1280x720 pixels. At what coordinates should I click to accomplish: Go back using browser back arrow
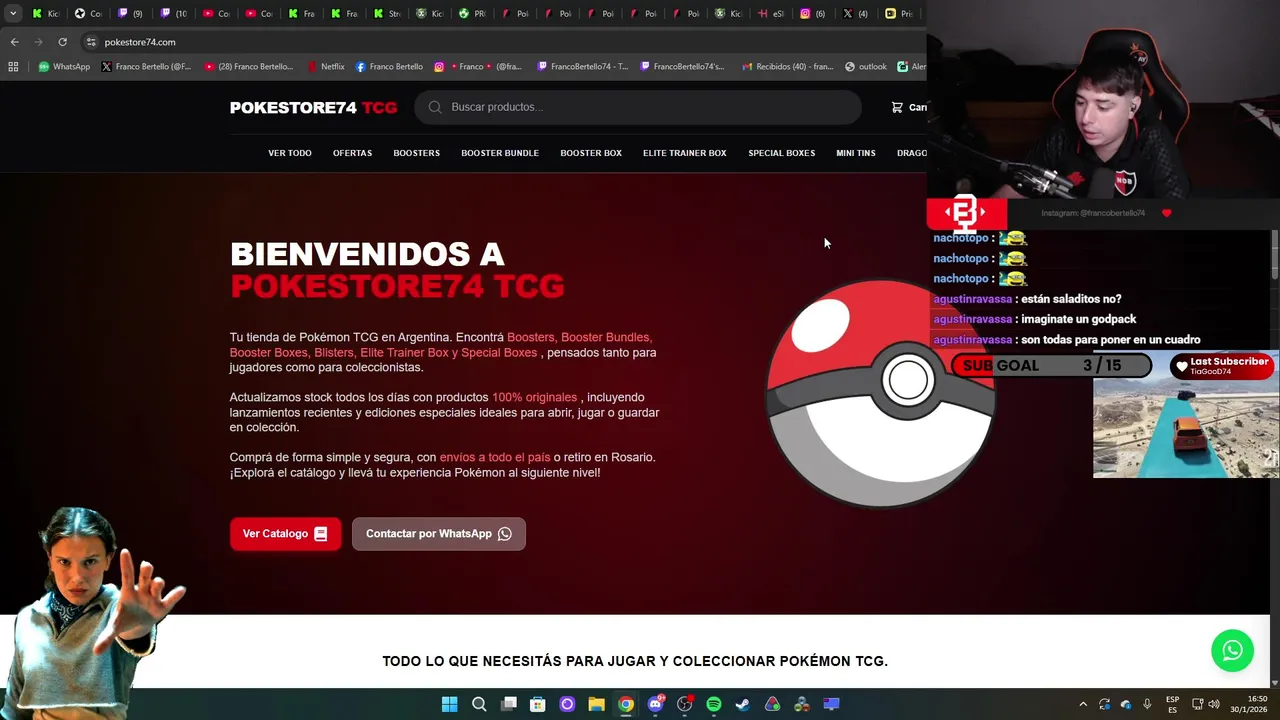click(x=14, y=42)
